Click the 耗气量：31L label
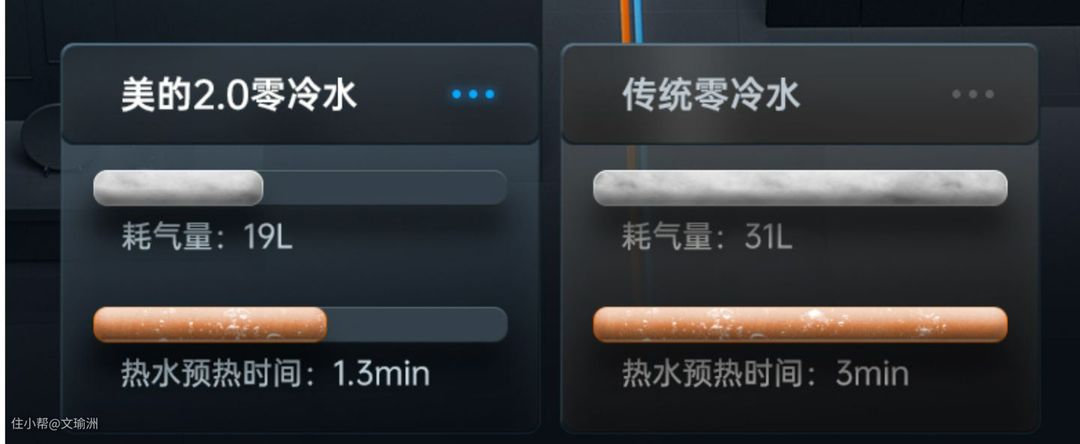Viewport: 1080px width, 444px height. pos(707,238)
